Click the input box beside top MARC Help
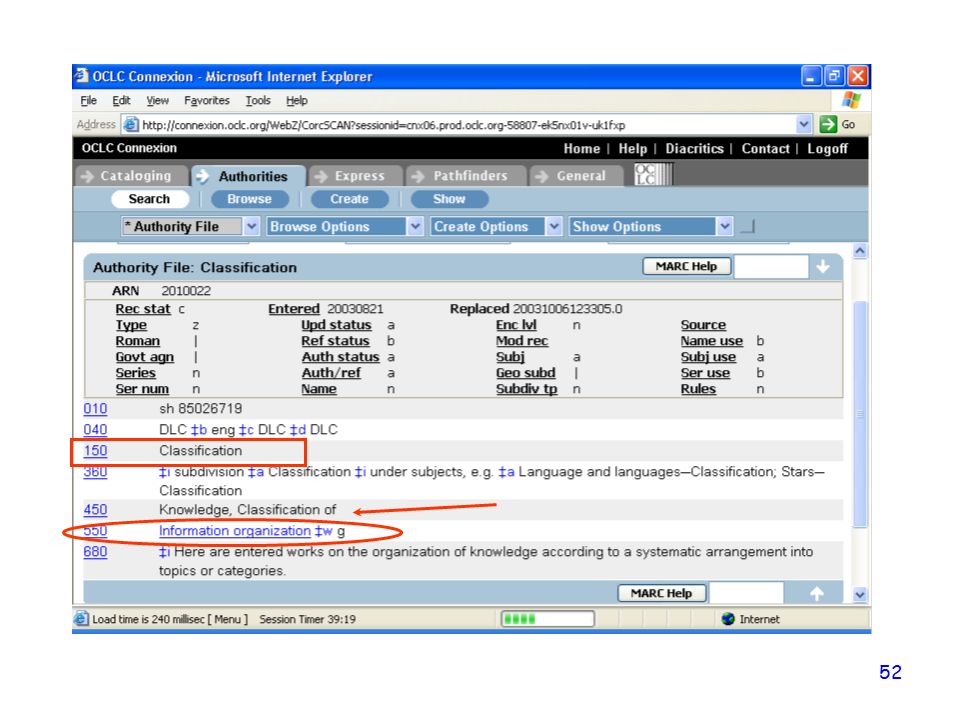Screen dimensions: 960x720 pyautogui.click(x=771, y=266)
